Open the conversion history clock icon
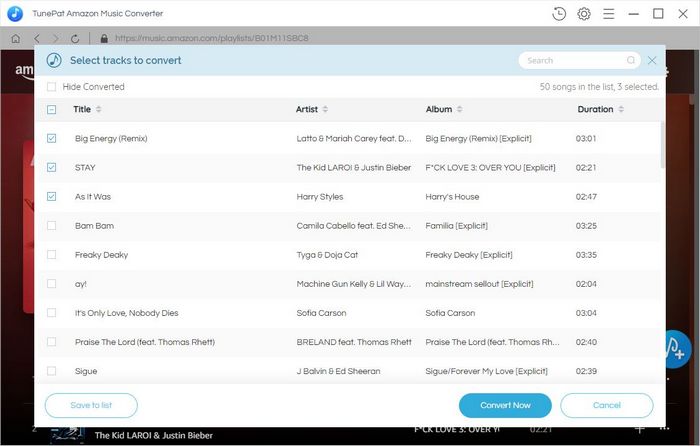This screenshot has height=446, width=700. (x=558, y=14)
